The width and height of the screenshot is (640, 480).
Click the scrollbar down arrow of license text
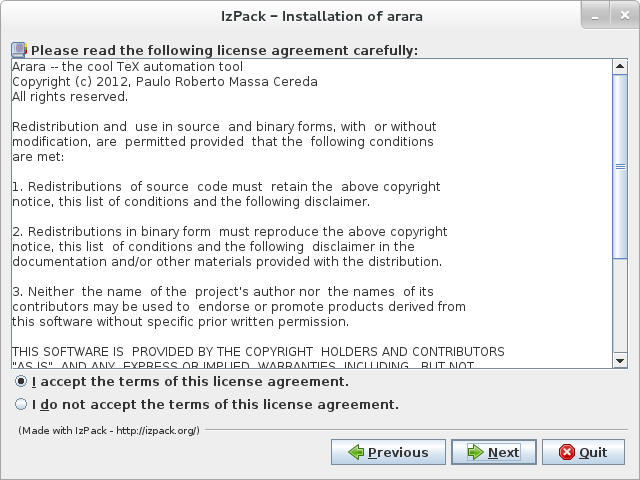click(620, 361)
